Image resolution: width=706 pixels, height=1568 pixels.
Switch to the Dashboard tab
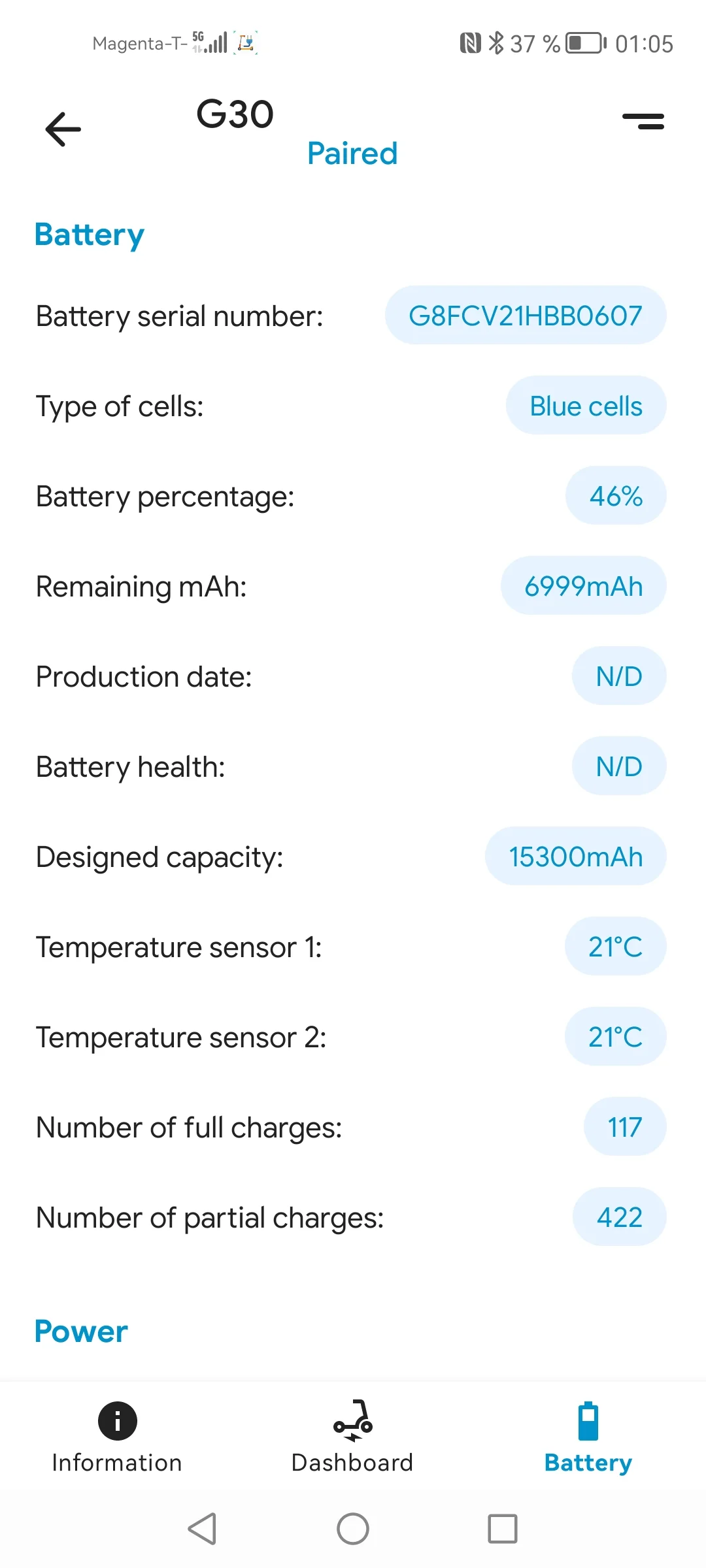pyautogui.click(x=352, y=1462)
